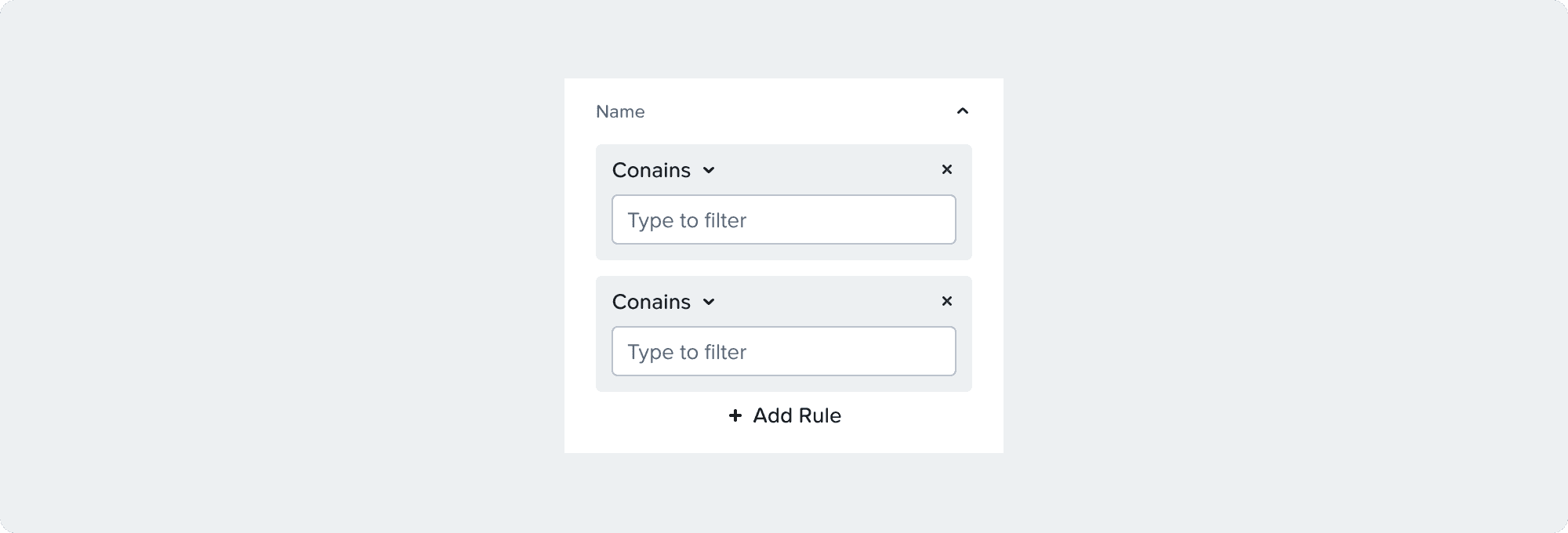Focus the first 'Type to filter' field
Screen dimensions: 1568x533
click(x=784, y=219)
